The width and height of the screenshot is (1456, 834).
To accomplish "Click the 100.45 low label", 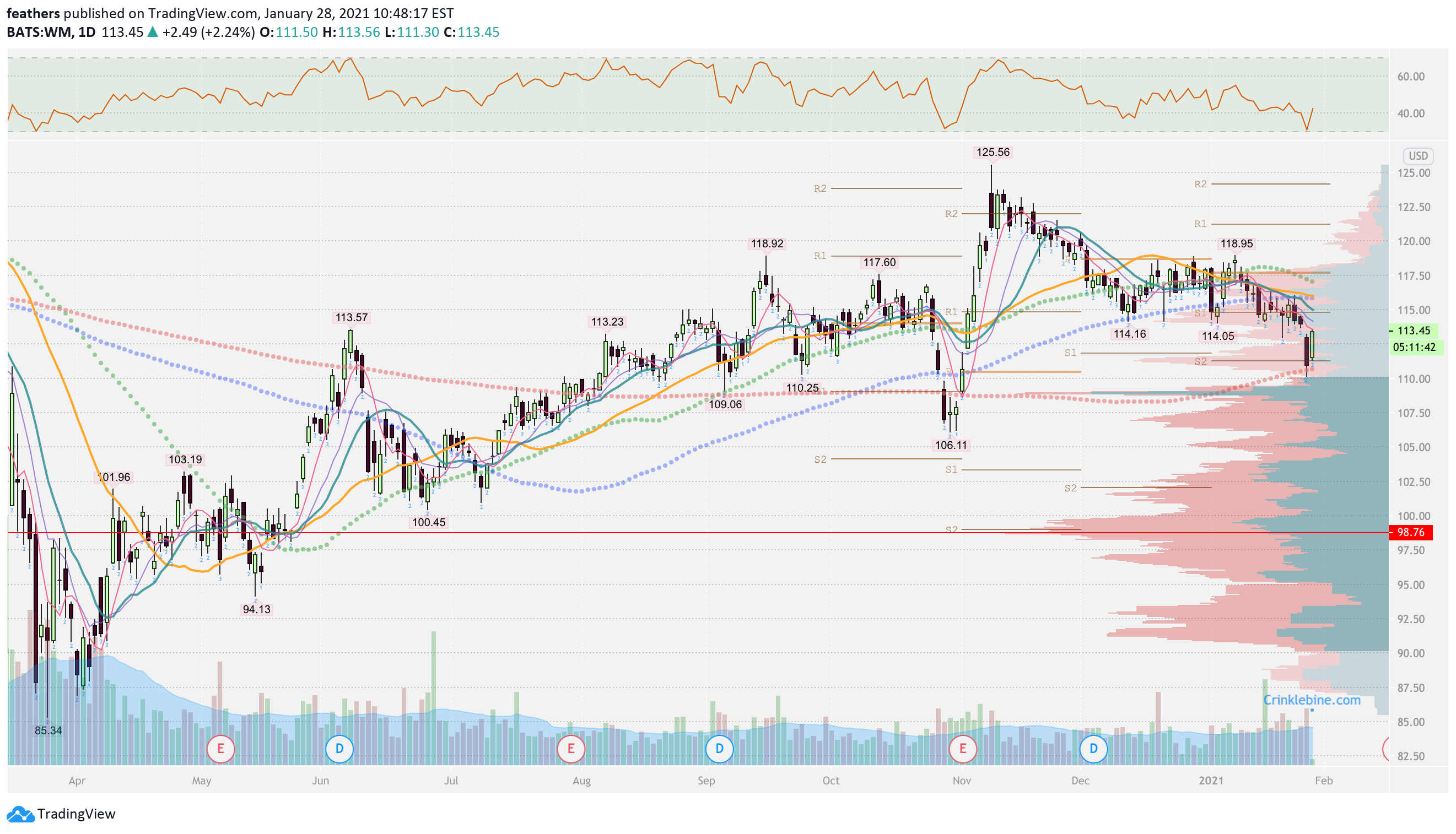I will point(429,523).
